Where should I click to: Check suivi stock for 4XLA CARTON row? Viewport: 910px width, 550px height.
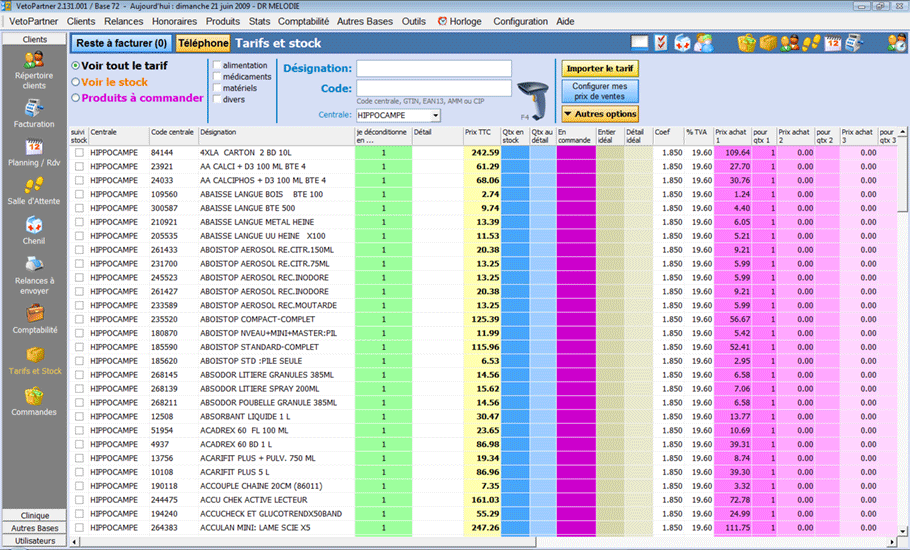click(x=79, y=153)
